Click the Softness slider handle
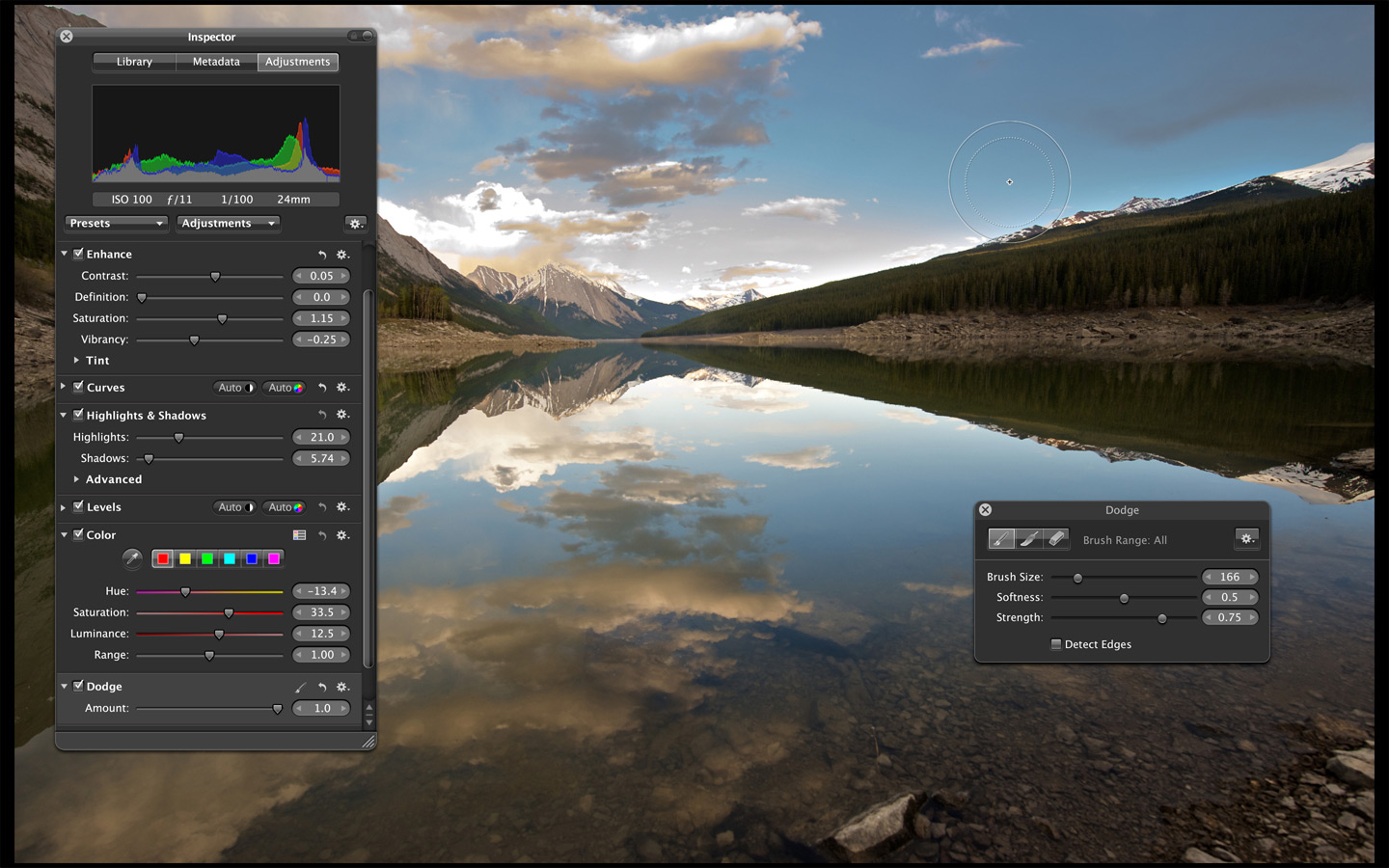This screenshot has width=1389, height=868. pos(1124,598)
